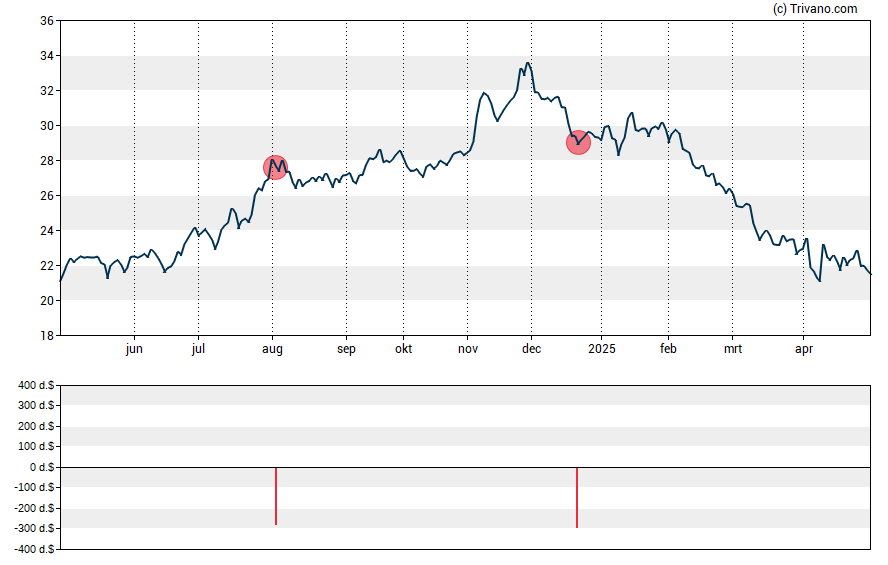Click the '-400 d.$' axis label

click(35, 549)
